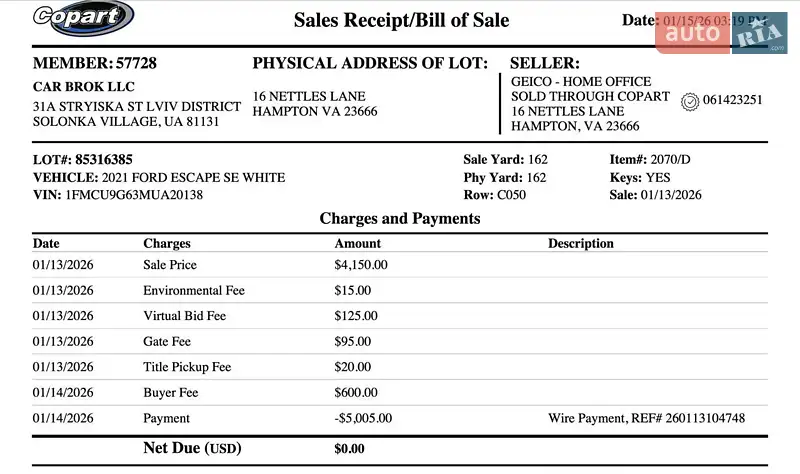
Task: Click the Sale Price amount $4,150.00
Action: 360,265
